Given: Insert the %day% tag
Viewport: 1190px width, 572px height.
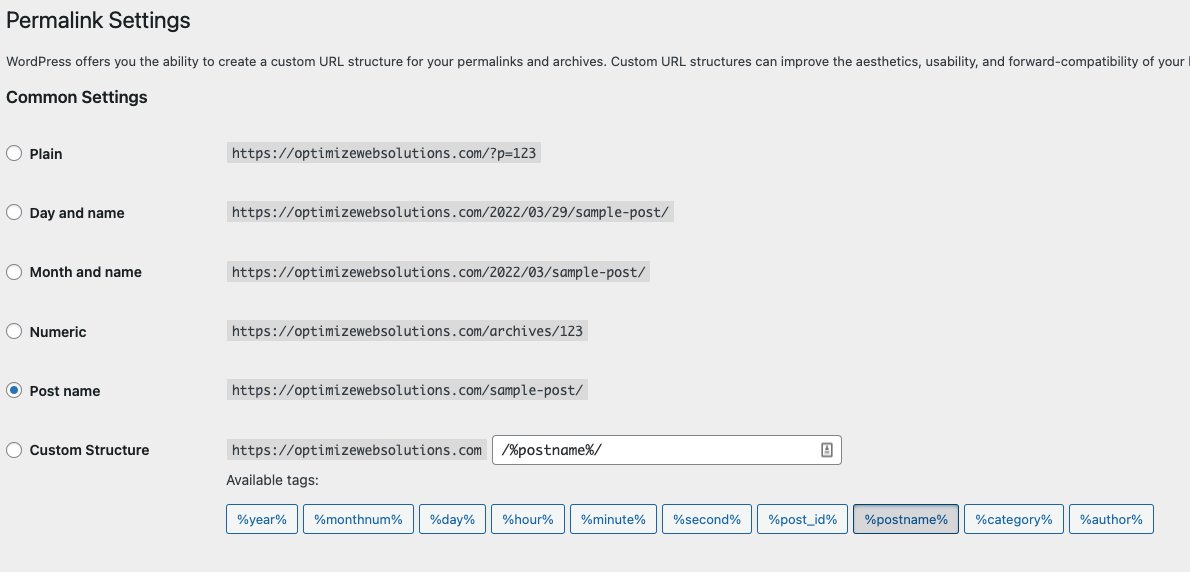Looking at the screenshot, I should (x=452, y=519).
